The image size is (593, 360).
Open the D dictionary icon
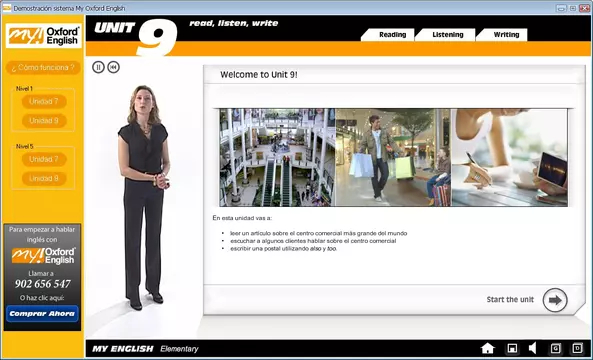577,348
